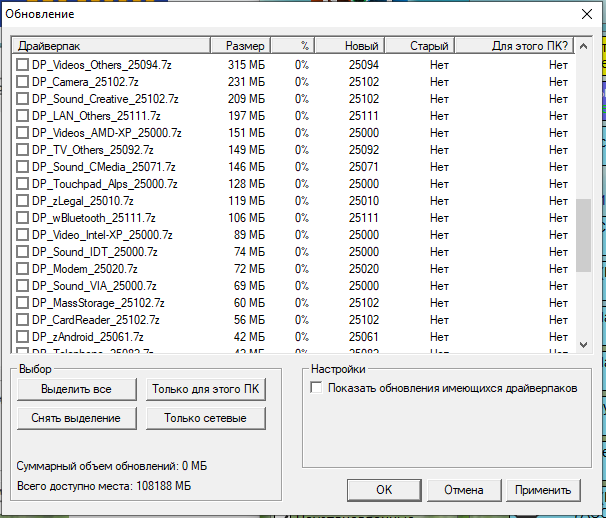The width and height of the screenshot is (606, 518).
Task: Click the 'Снять выделение' button
Action: point(76,418)
